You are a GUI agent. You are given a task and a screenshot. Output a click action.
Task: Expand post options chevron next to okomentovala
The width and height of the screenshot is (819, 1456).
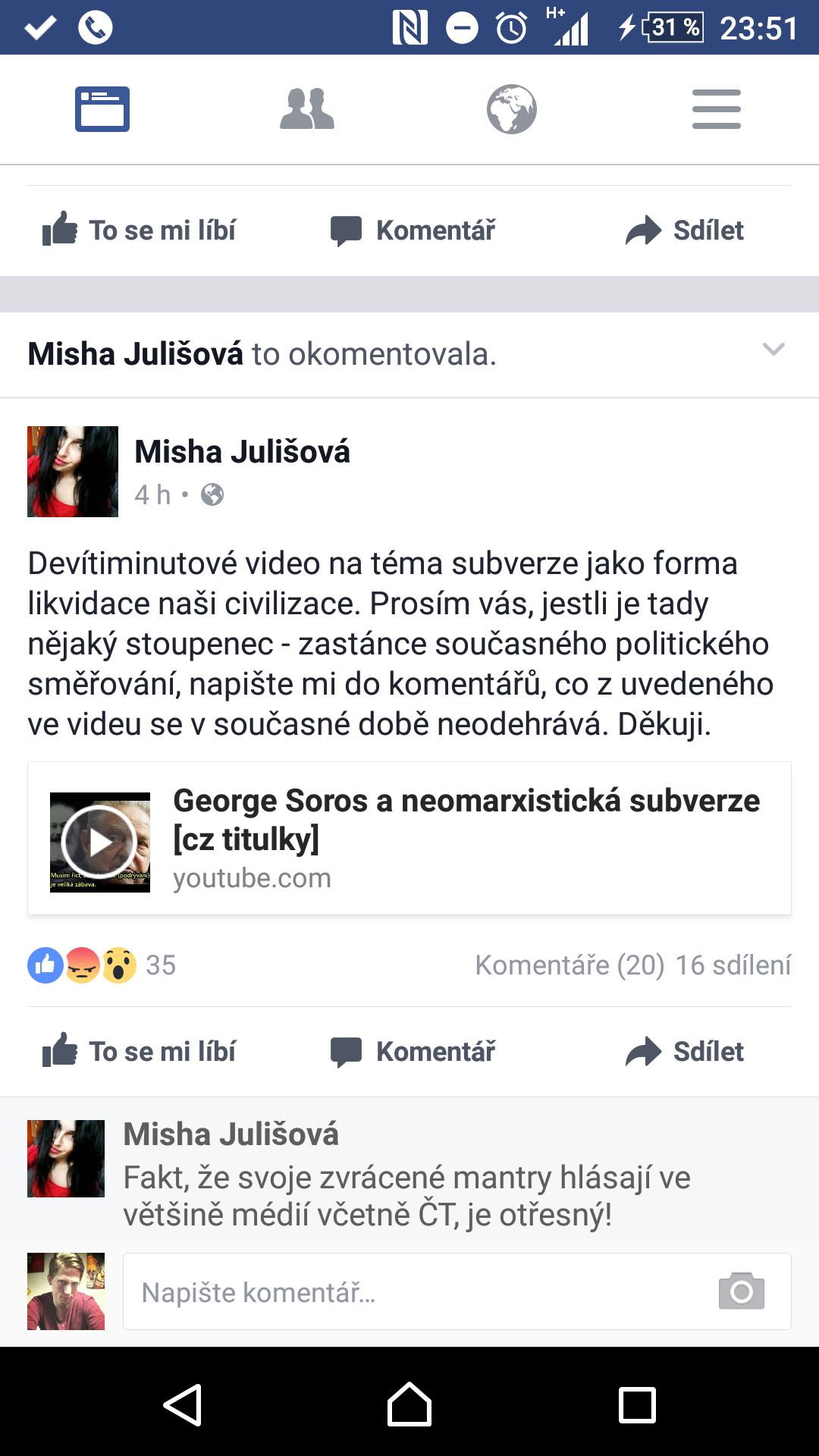coord(773,350)
